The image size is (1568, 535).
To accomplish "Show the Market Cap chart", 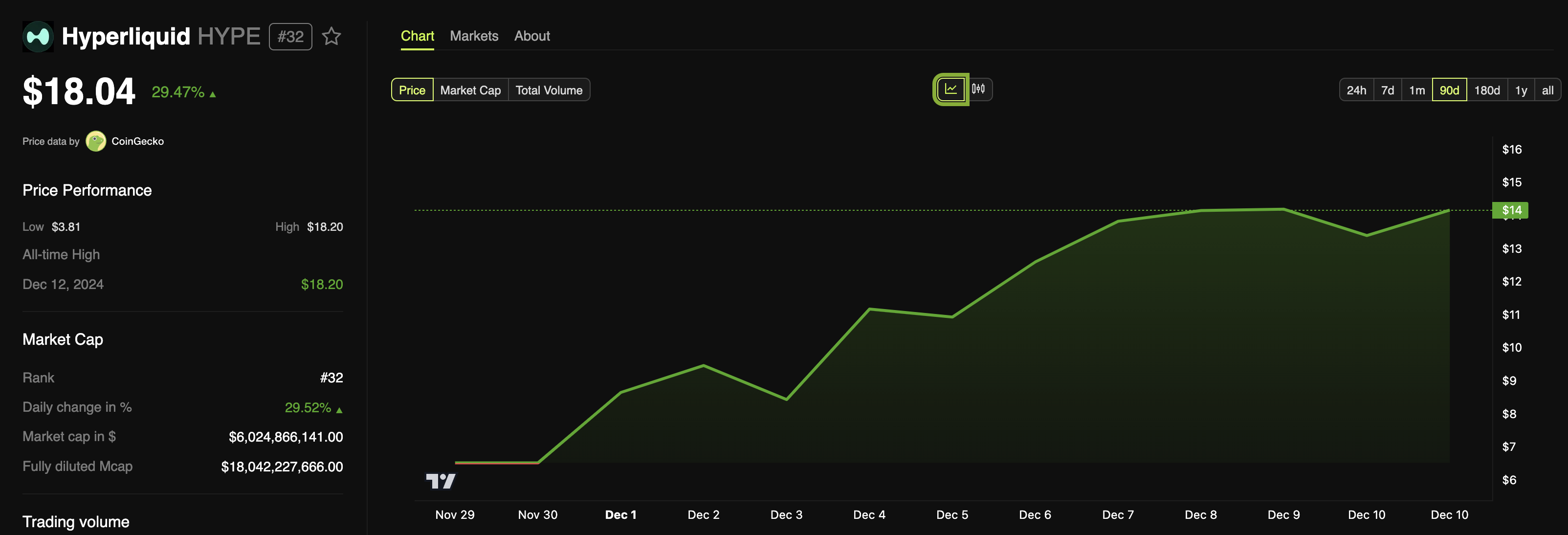I will 470,90.
